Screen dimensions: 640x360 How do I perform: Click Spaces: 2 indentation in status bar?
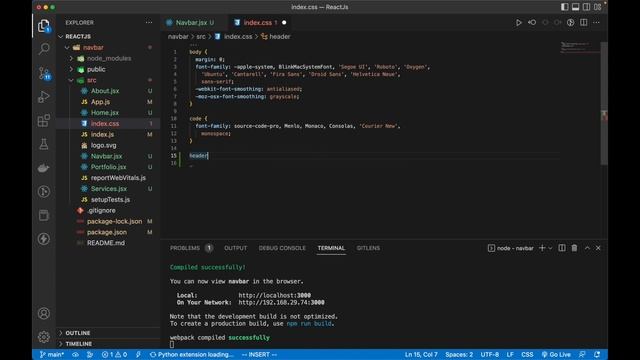click(x=459, y=354)
